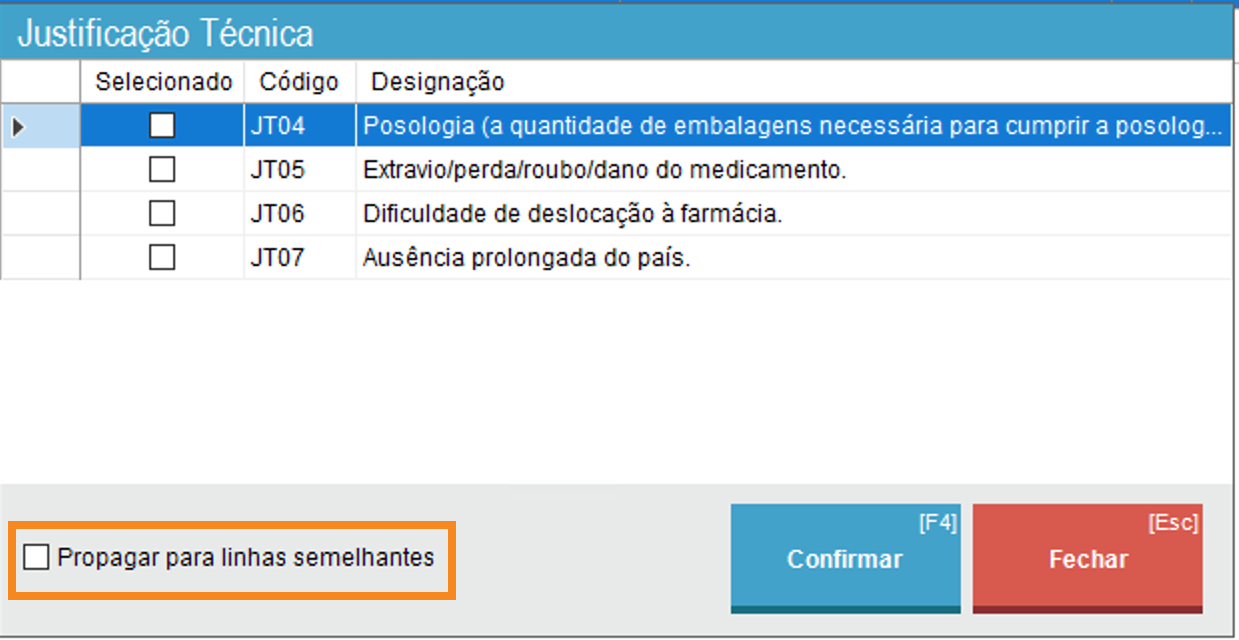
Task: Choose the Extravio/perda/roubo/dano do medicamento entry
Action: point(604,171)
